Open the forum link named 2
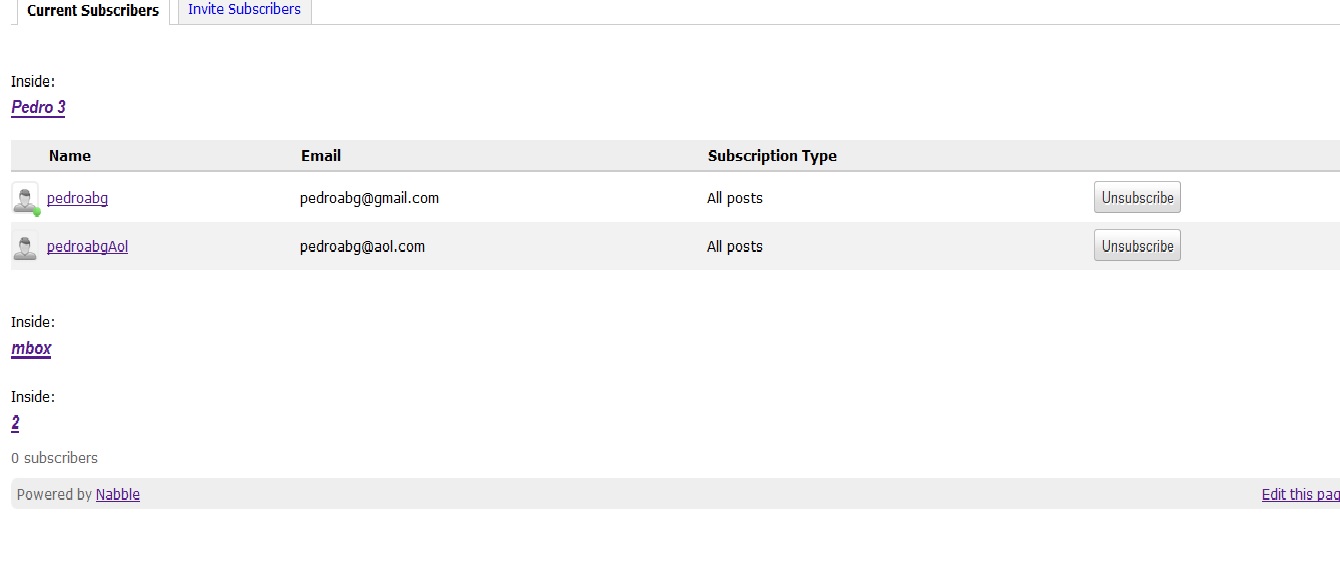 [x=15, y=423]
